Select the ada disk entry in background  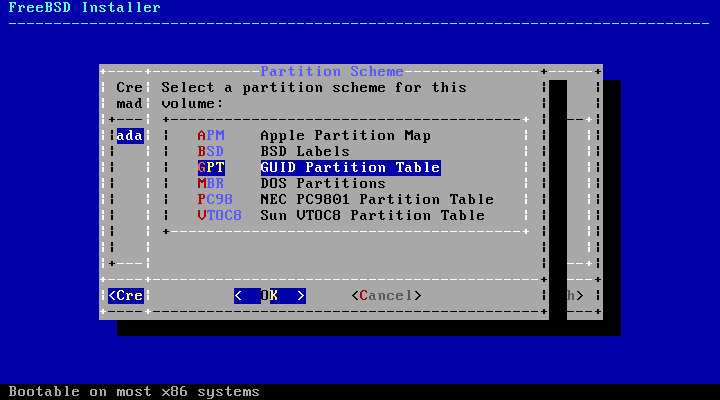(x=129, y=136)
